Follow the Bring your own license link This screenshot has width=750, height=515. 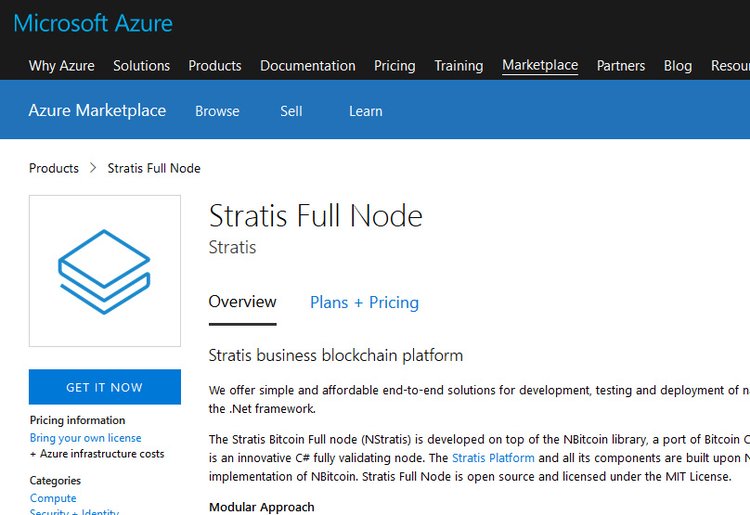[86, 438]
